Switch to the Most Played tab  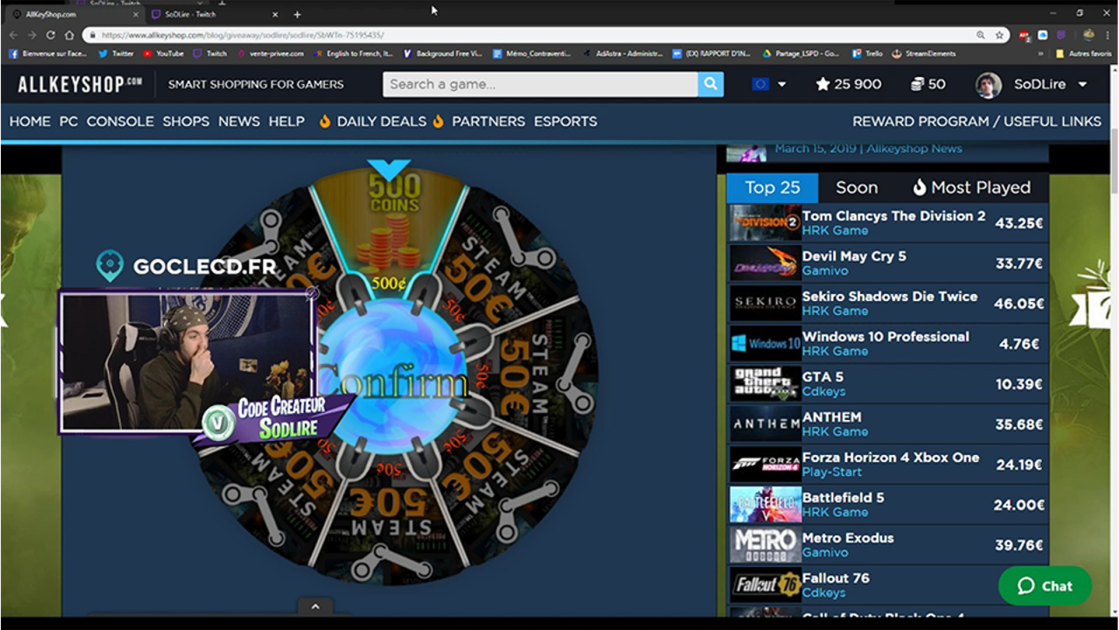pos(970,187)
